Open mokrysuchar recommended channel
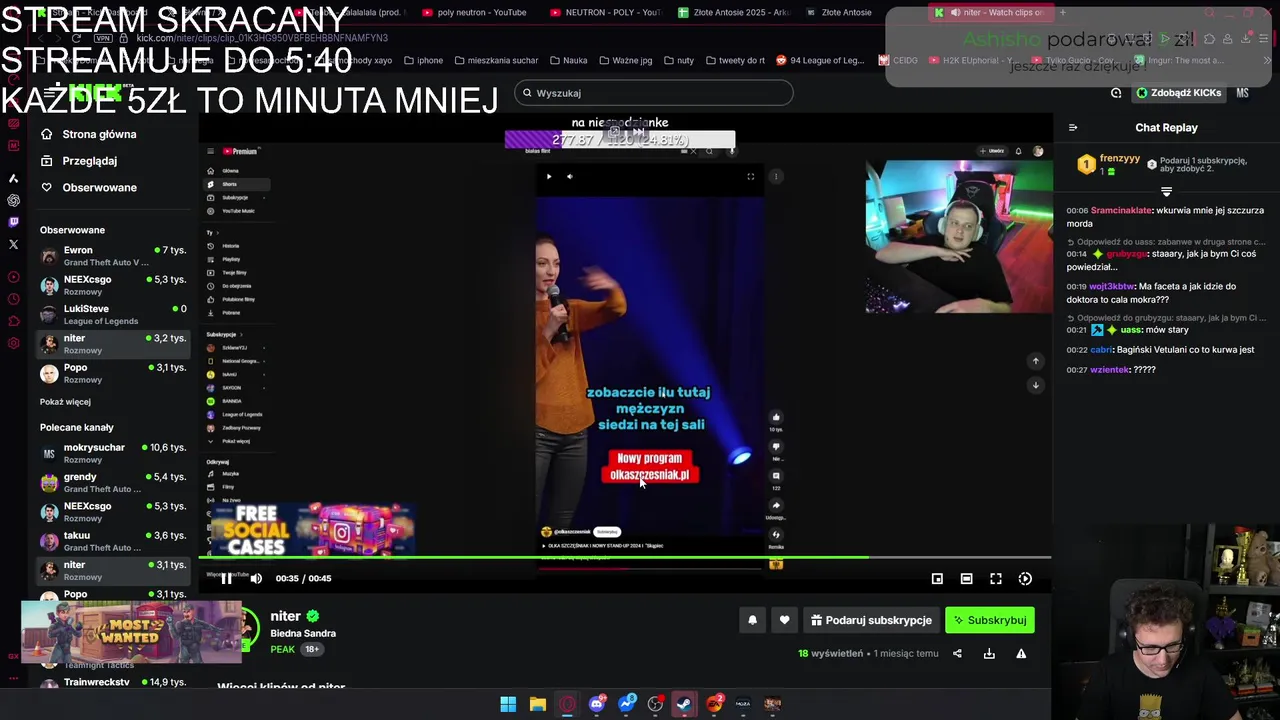Image resolution: width=1280 pixels, height=720 pixels. tap(112, 453)
